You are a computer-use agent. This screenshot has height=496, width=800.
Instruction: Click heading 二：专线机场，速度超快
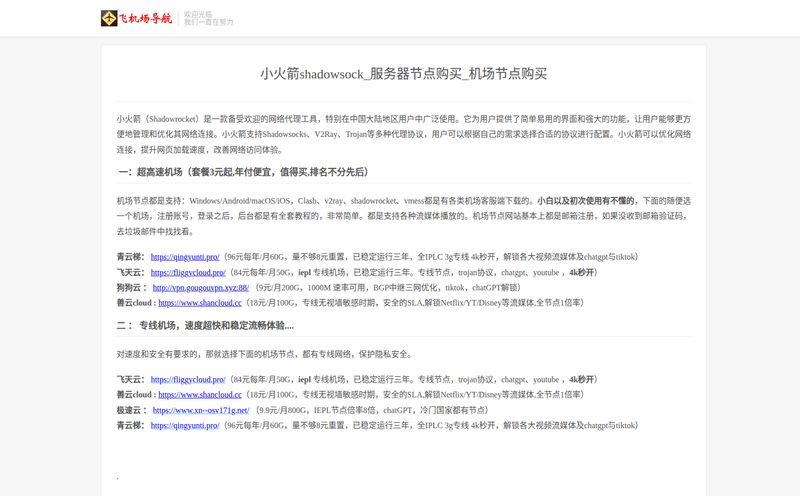tap(205, 326)
